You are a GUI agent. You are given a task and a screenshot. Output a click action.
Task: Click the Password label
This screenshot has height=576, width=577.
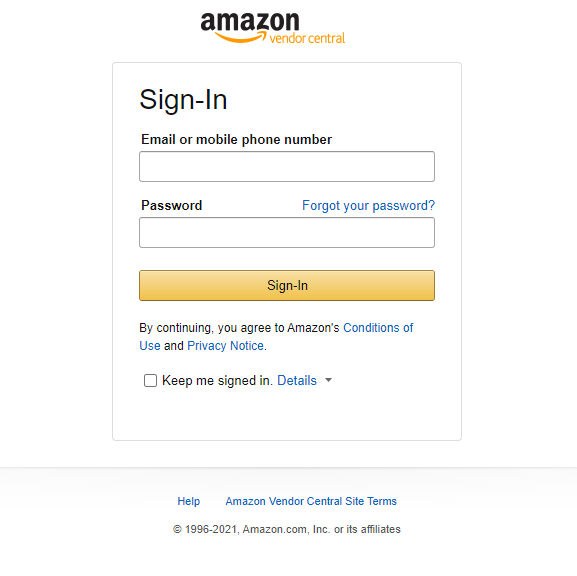pos(171,205)
